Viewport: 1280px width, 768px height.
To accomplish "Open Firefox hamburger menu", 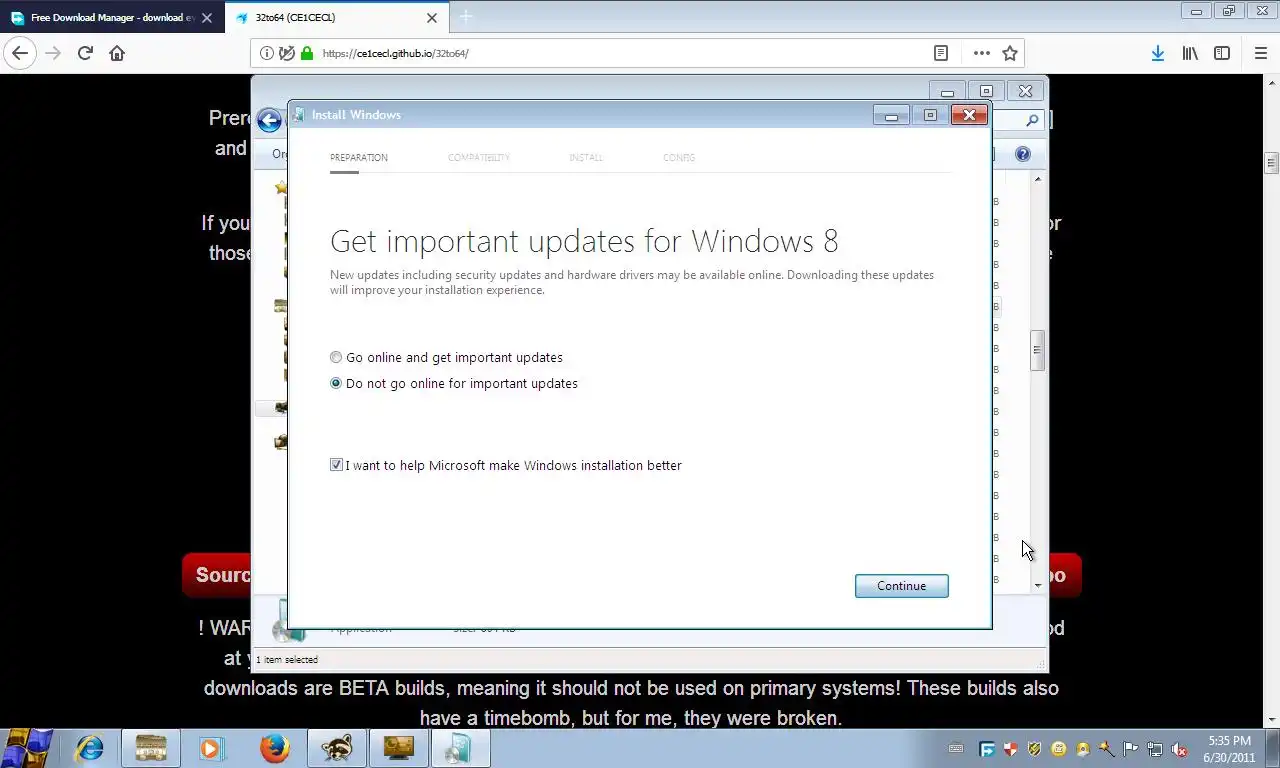I will (1260, 53).
